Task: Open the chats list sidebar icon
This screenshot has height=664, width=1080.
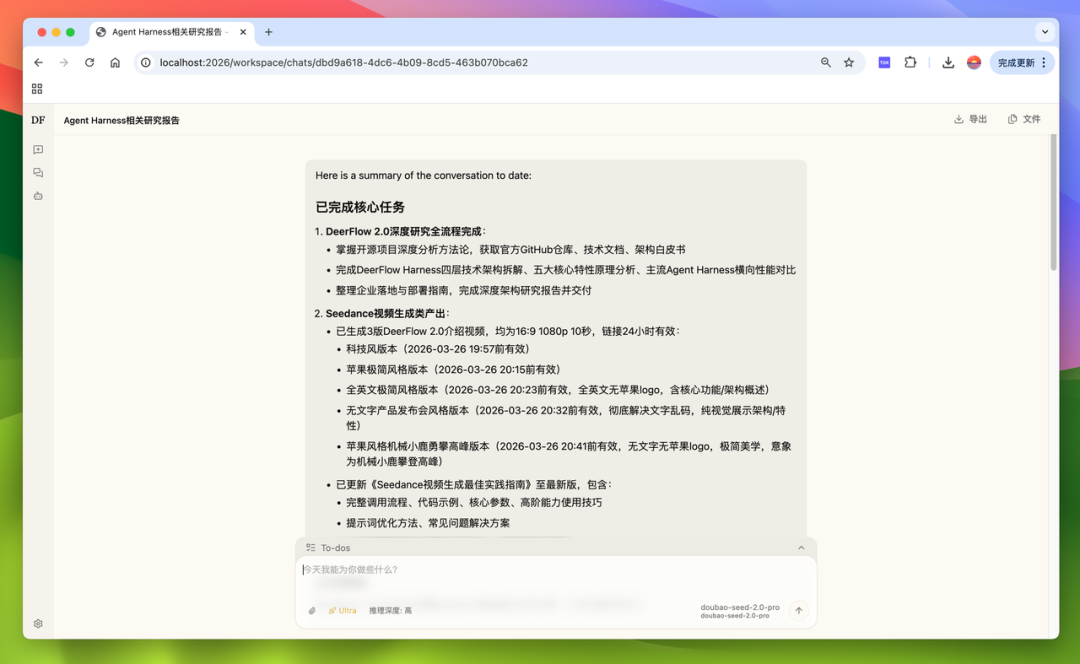Action: (x=38, y=173)
